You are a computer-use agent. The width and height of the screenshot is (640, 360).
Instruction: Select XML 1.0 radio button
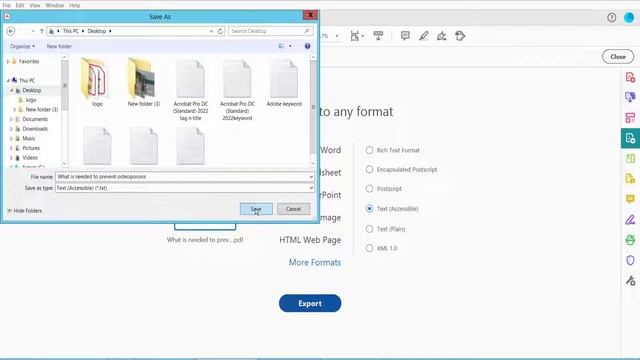(x=369, y=248)
